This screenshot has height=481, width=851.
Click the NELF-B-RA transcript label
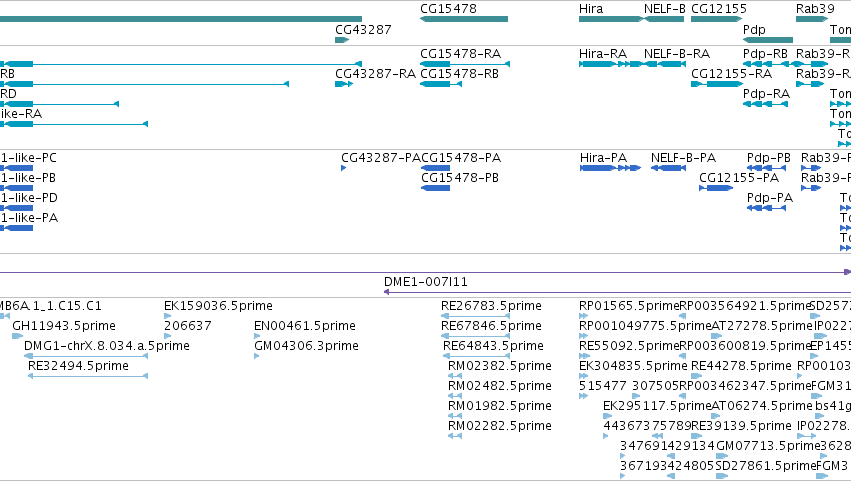point(677,54)
